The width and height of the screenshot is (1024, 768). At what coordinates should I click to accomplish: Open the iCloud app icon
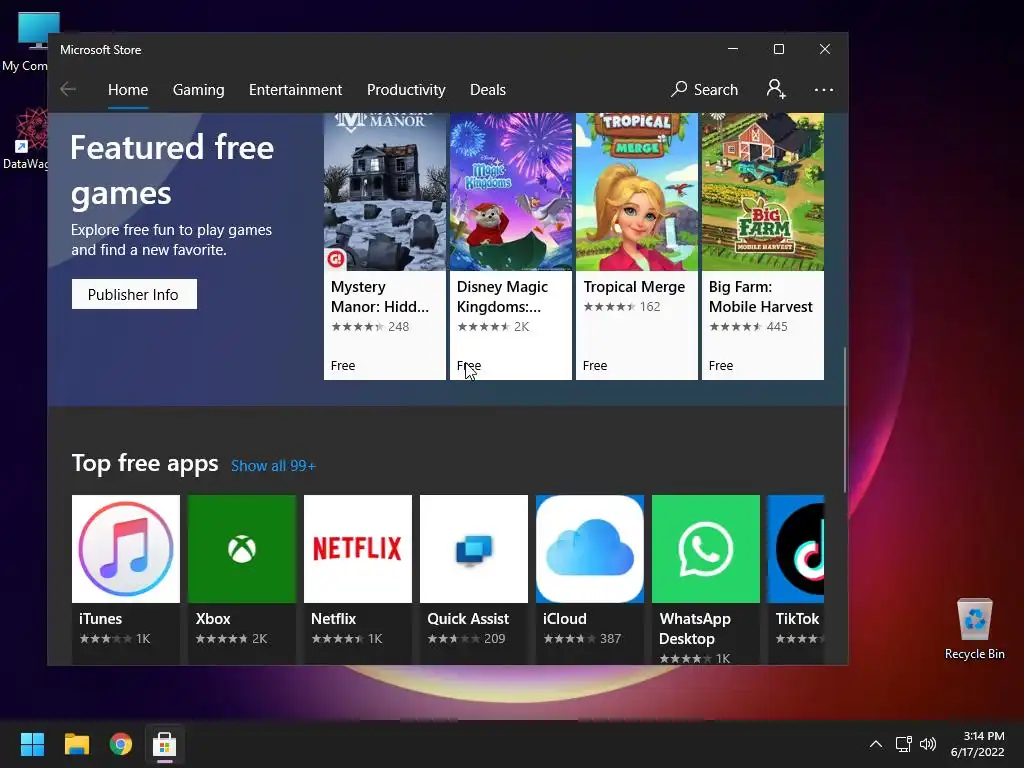click(x=590, y=549)
